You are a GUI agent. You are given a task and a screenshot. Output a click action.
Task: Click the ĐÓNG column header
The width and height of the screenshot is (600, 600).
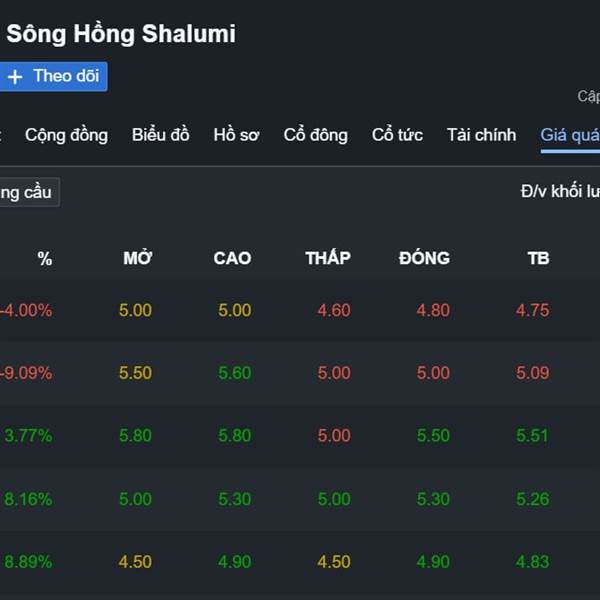click(x=424, y=258)
